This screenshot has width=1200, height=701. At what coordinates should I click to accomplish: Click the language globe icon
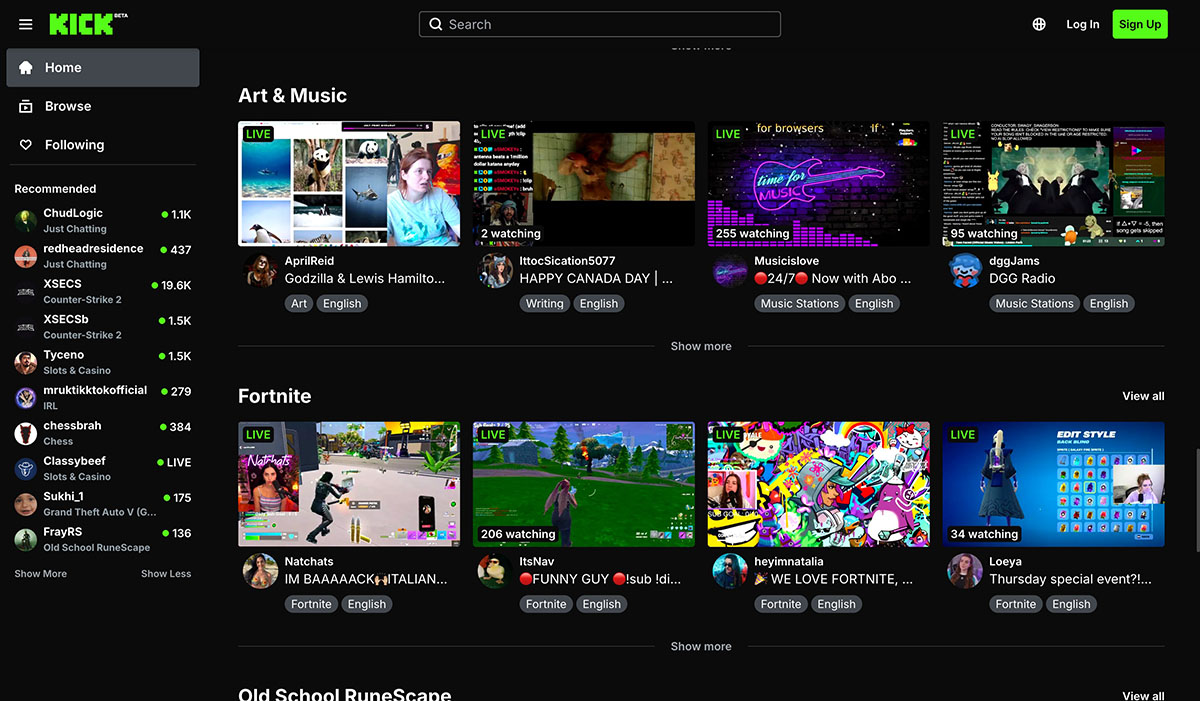[x=1039, y=24]
